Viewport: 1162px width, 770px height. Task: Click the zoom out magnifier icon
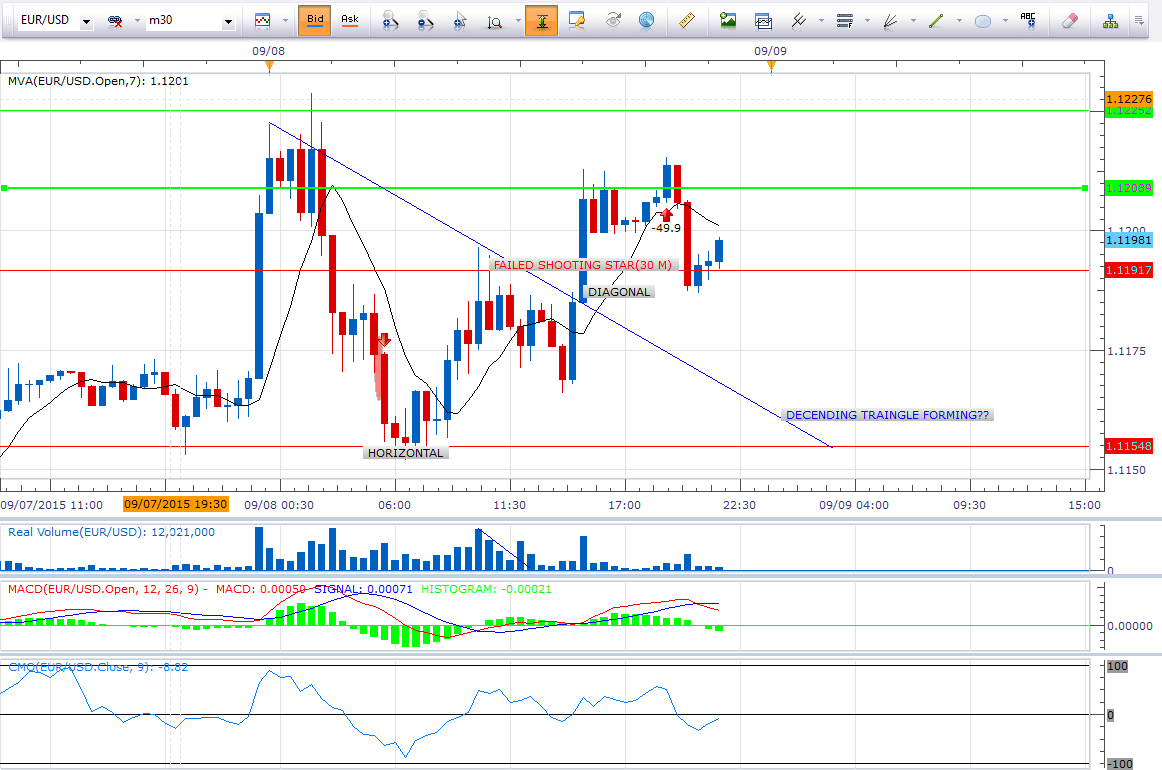426,19
